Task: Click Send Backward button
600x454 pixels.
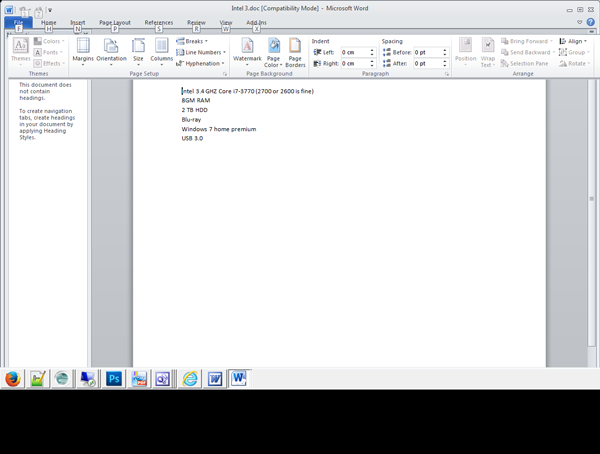Action: click(528, 52)
